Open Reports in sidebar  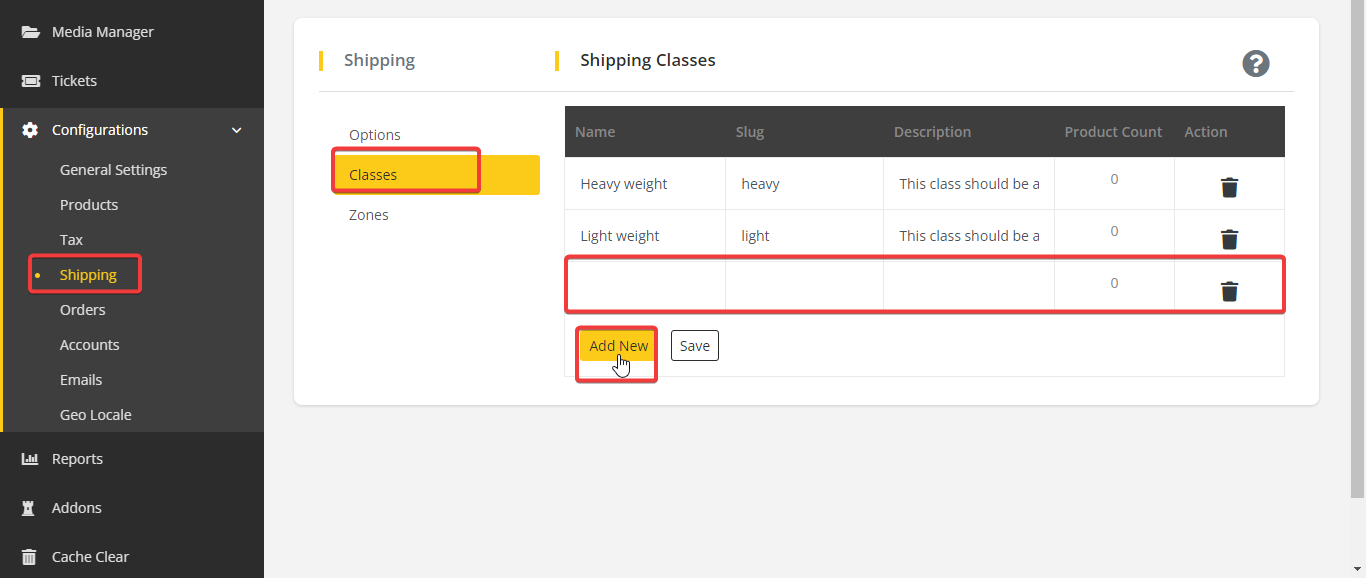[77, 459]
